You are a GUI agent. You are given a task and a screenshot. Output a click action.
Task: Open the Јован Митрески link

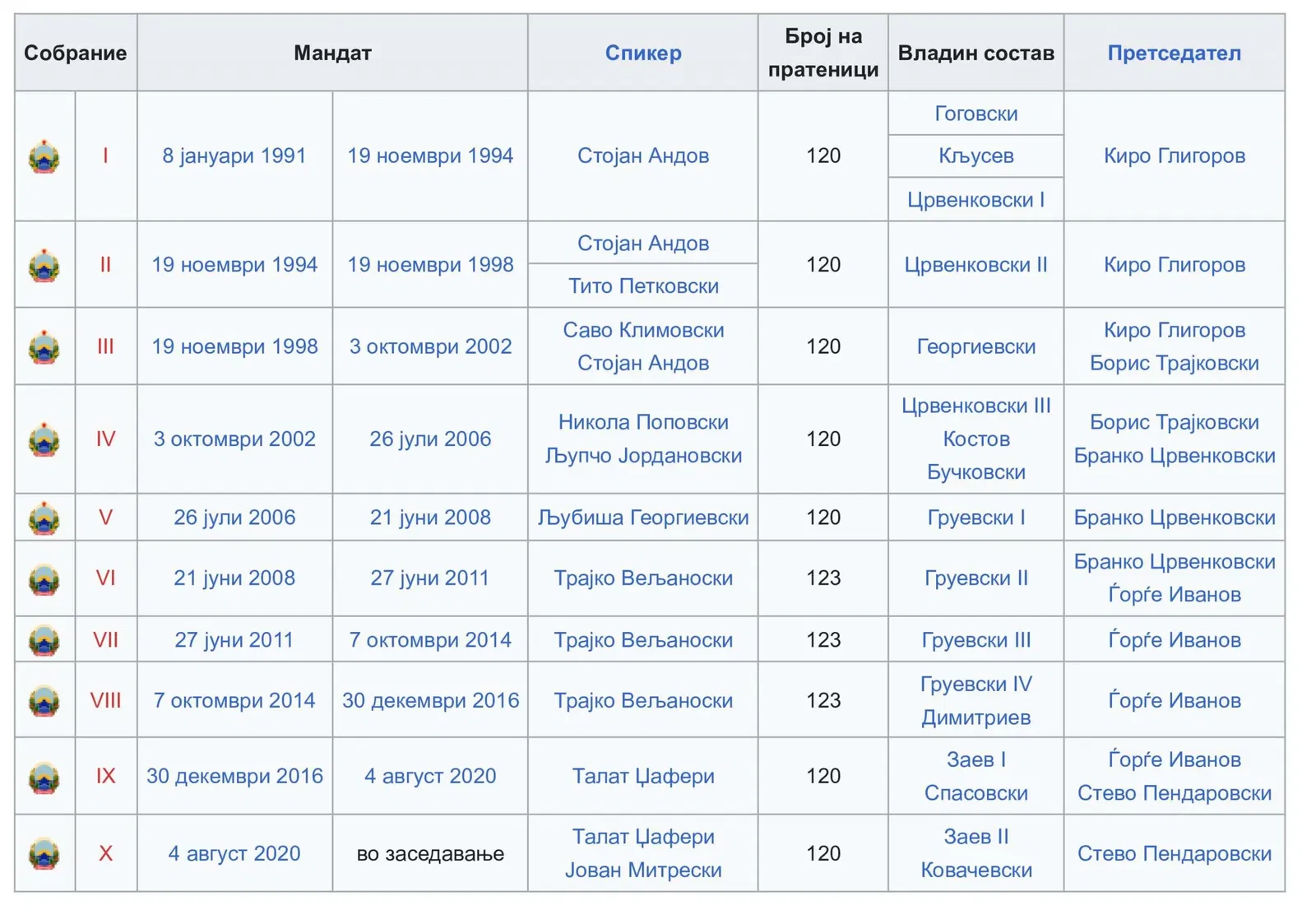point(642,871)
